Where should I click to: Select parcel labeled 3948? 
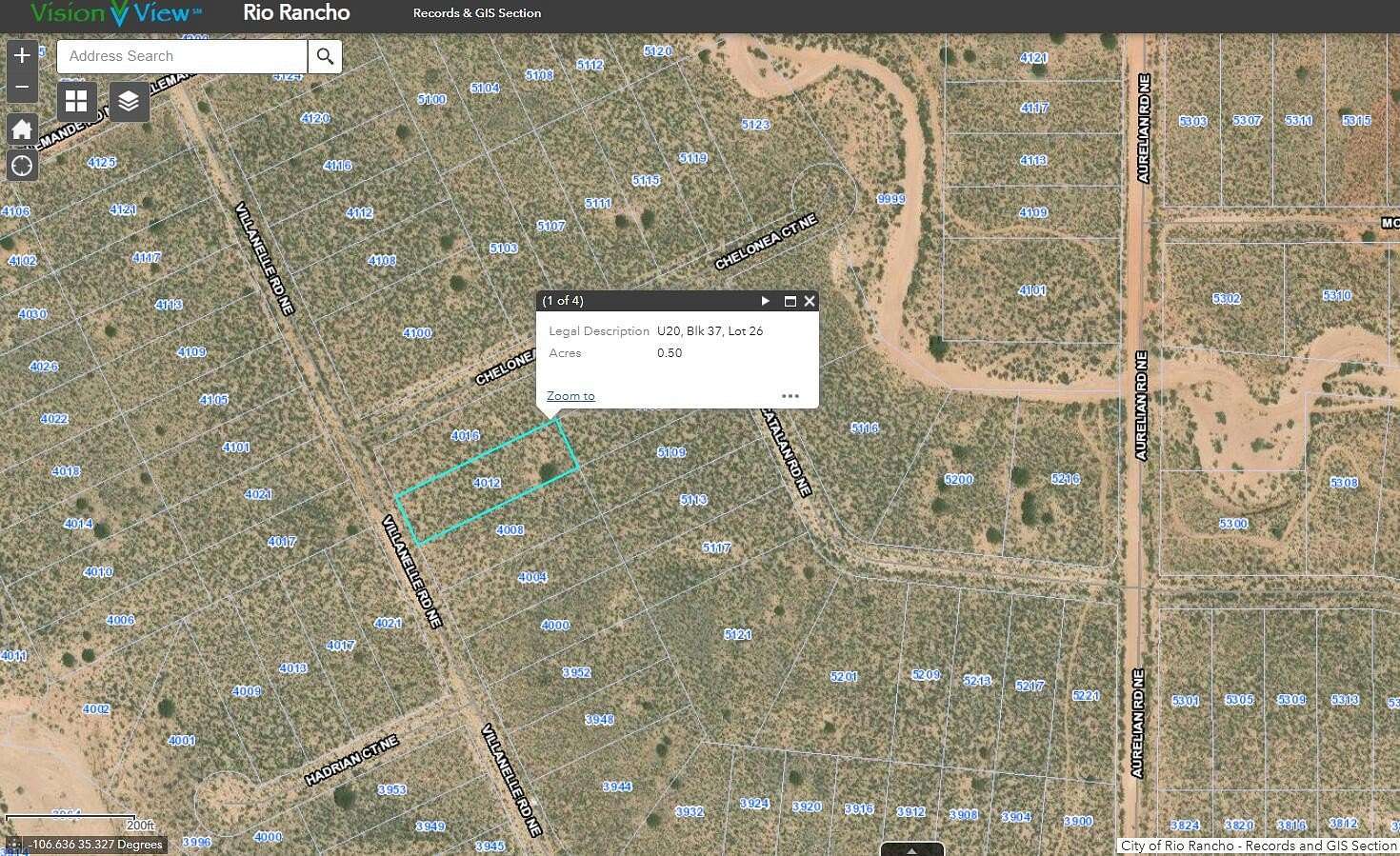coord(599,720)
